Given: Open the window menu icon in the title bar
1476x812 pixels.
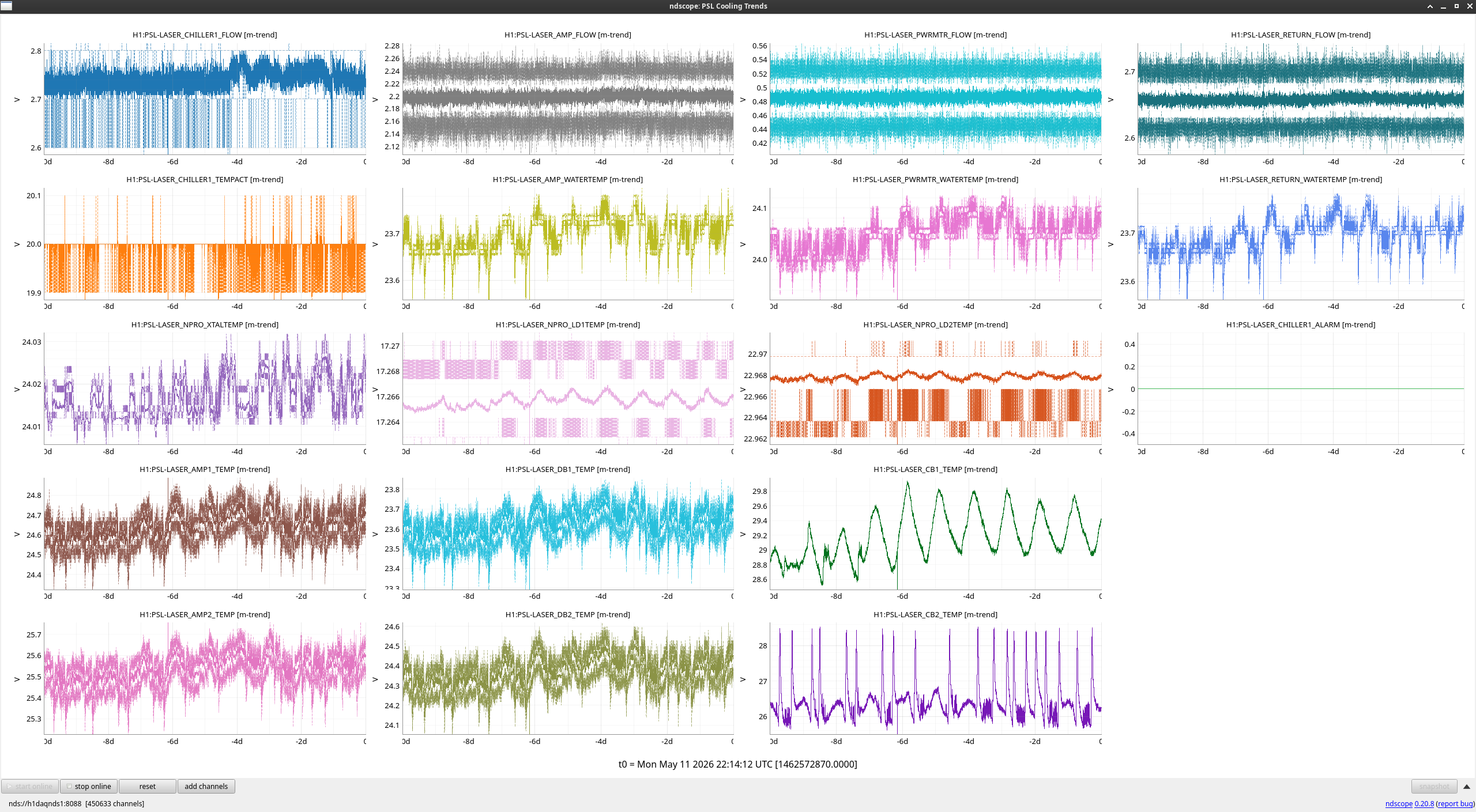Looking at the screenshot, I should coord(6,6).
